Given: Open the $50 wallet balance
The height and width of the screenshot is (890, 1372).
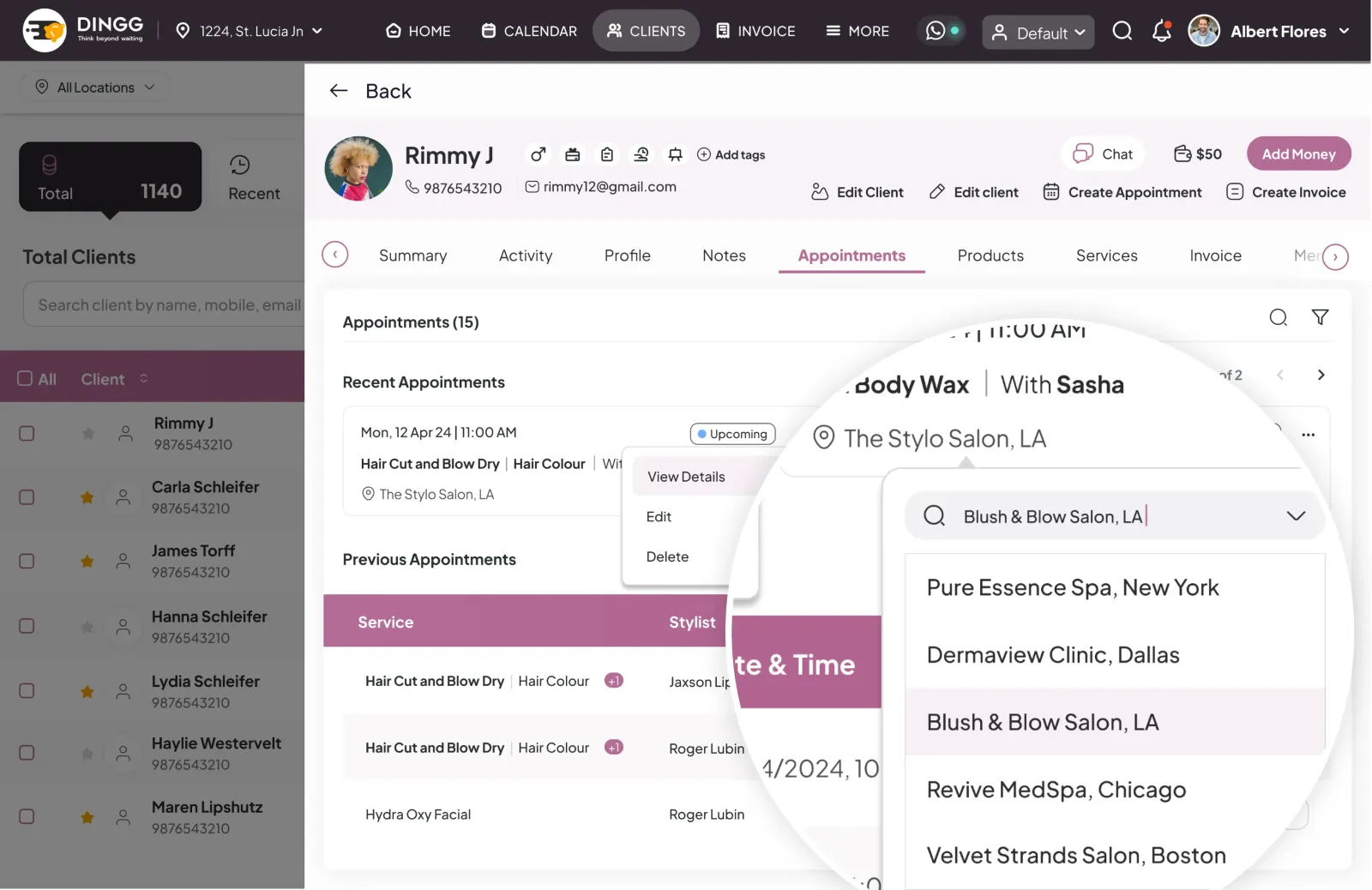Looking at the screenshot, I should pos(1198,154).
